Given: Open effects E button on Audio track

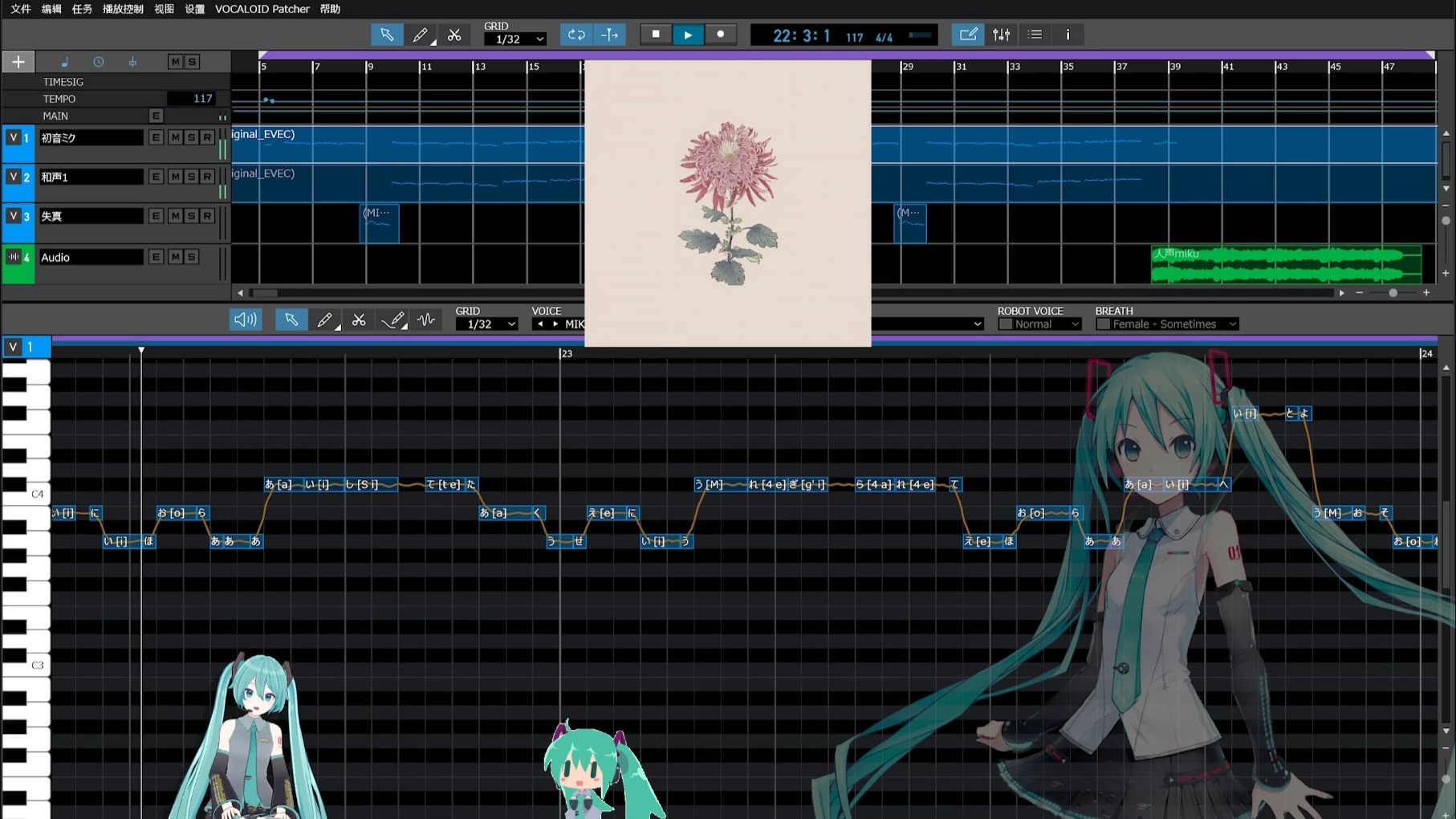Looking at the screenshot, I should [156, 257].
